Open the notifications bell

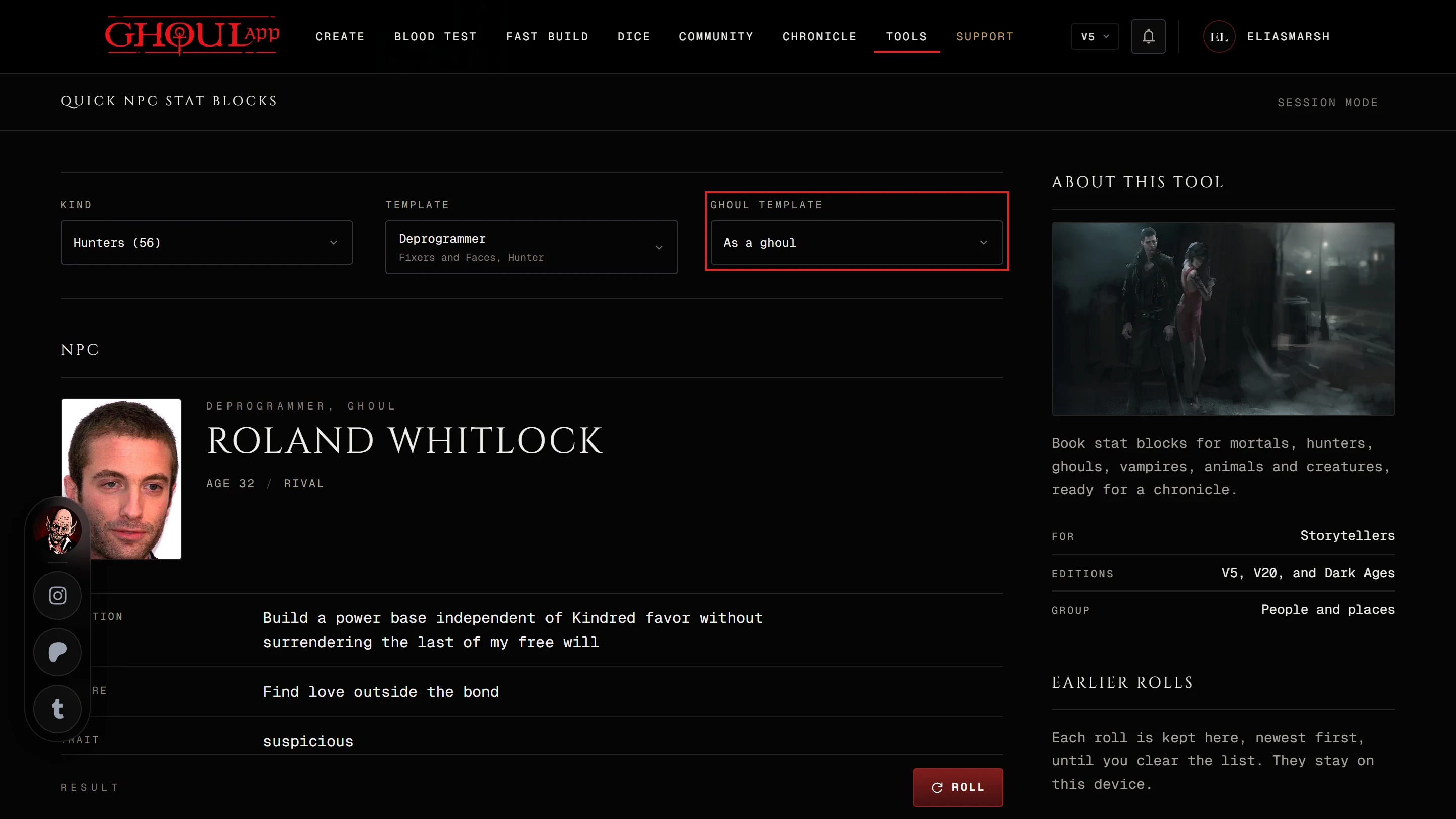pos(1148,37)
